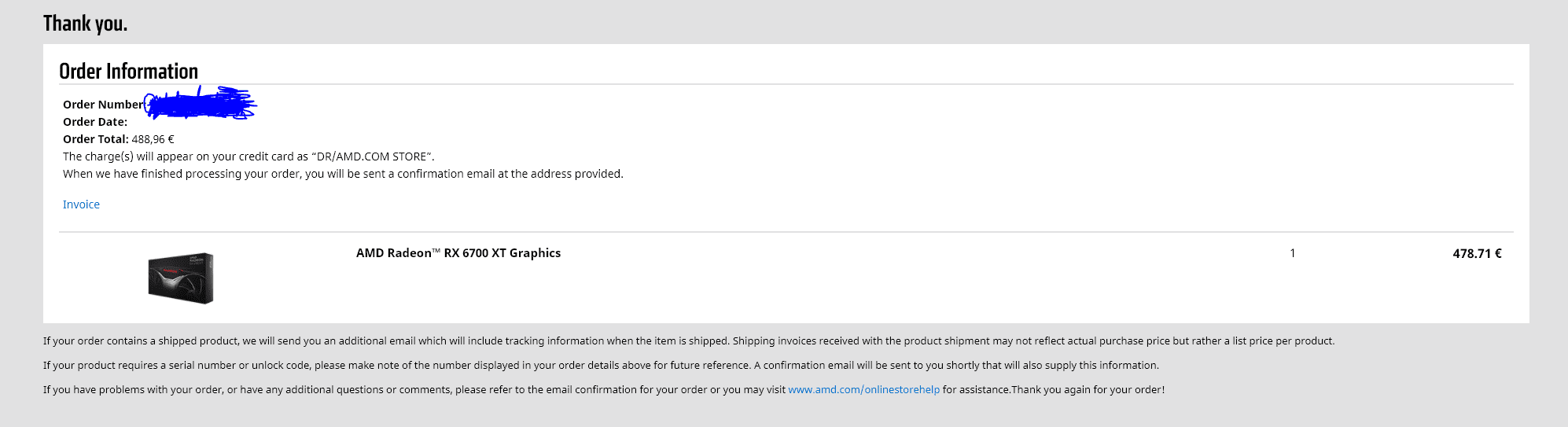Click the RX 6700 XT product box image
Viewport: 1568px width, 427px height.
[x=181, y=278]
